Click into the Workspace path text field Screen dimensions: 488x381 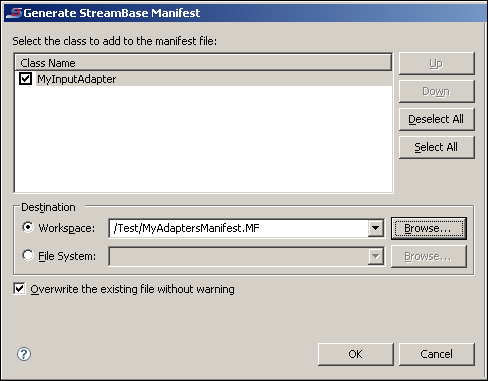click(239, 228)
